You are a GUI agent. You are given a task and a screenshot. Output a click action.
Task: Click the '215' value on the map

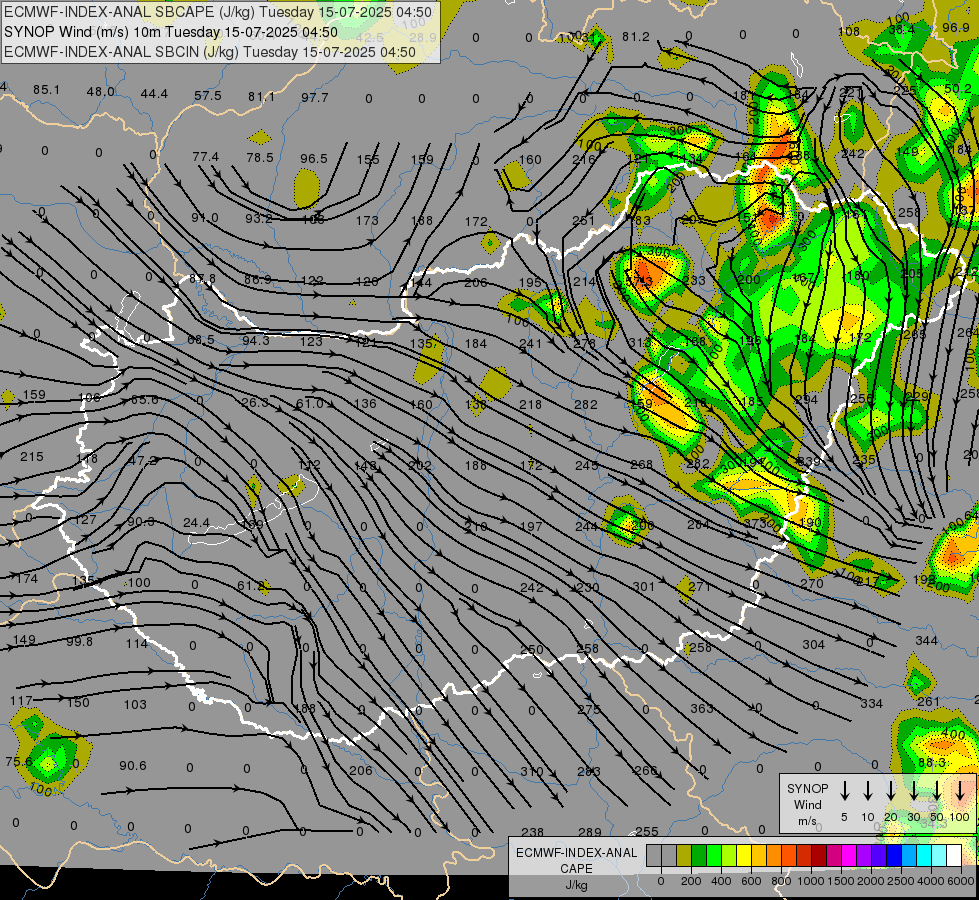(32, 457)
